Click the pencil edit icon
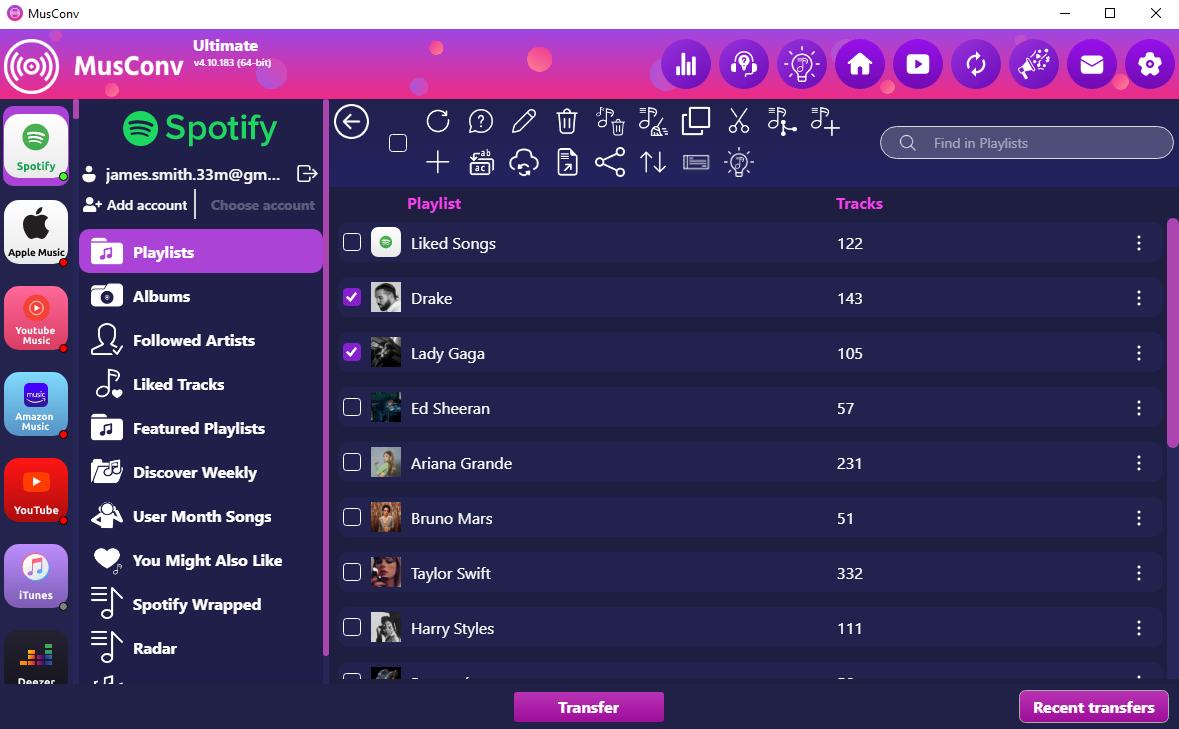 tap(523, 121)
